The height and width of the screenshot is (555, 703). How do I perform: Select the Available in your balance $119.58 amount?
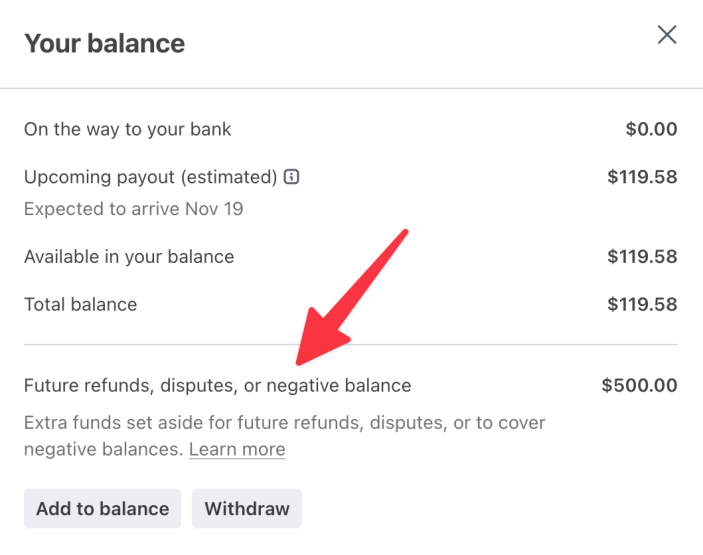pyautogui.click(x=642, y=257)
